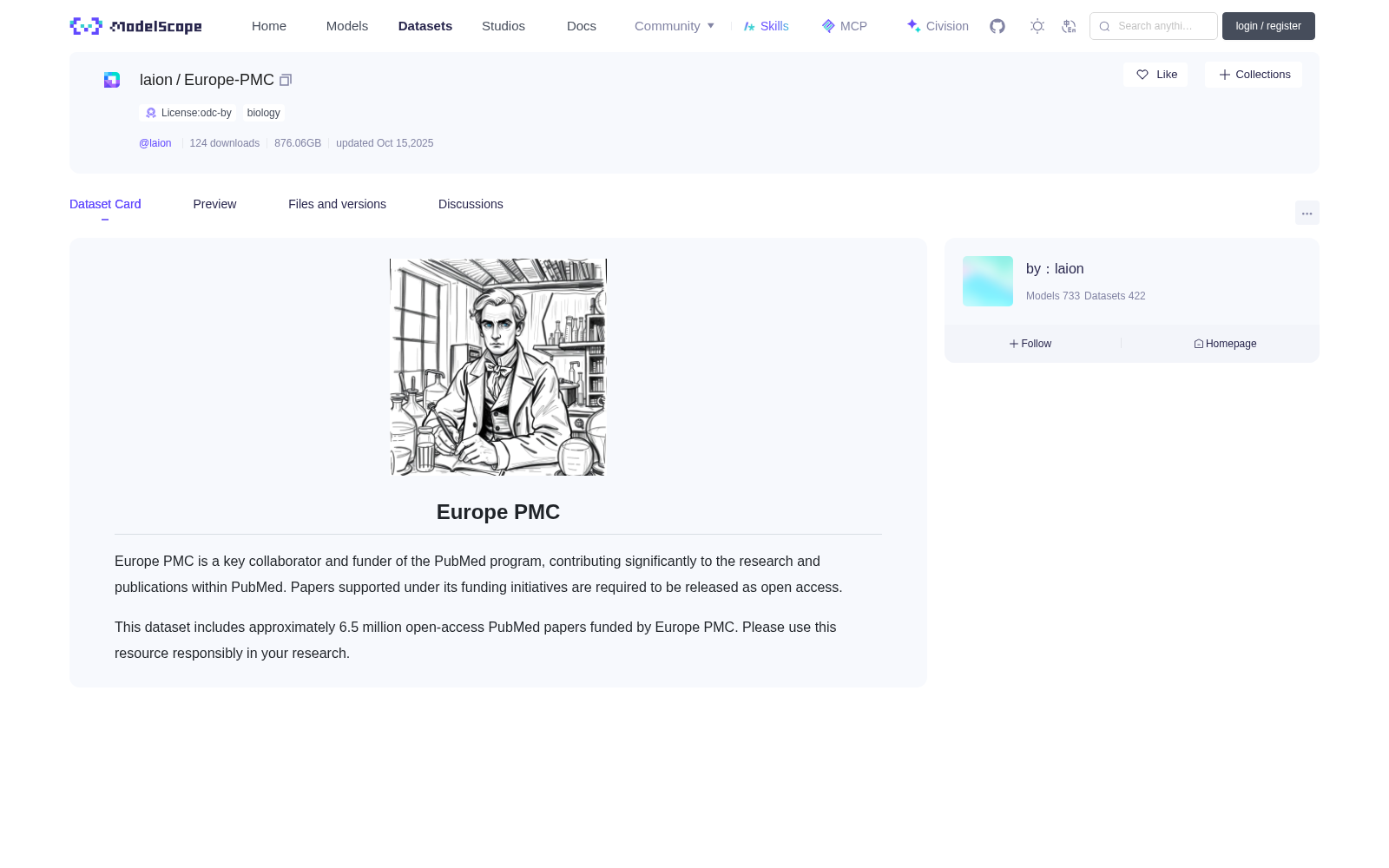Open laion's Homepage link
Image resolution: width=1389 pixels, height=868 pixels.
[x=1225, y=344]
